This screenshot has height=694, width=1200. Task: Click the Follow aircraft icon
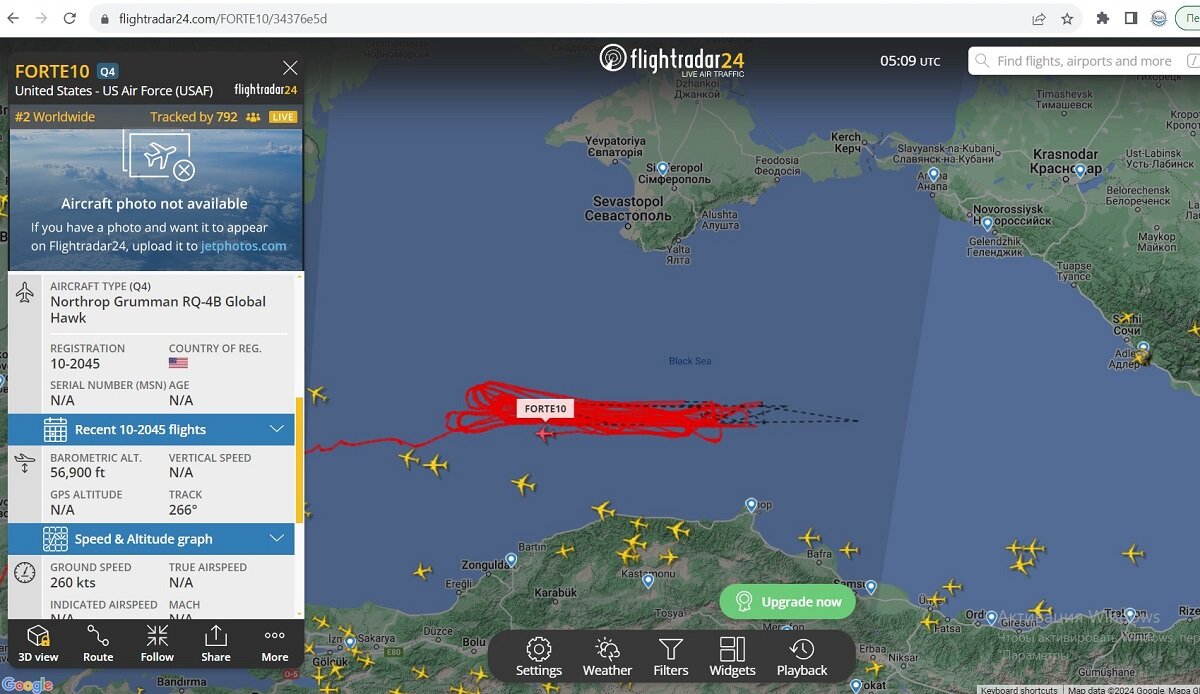point(157,643)
